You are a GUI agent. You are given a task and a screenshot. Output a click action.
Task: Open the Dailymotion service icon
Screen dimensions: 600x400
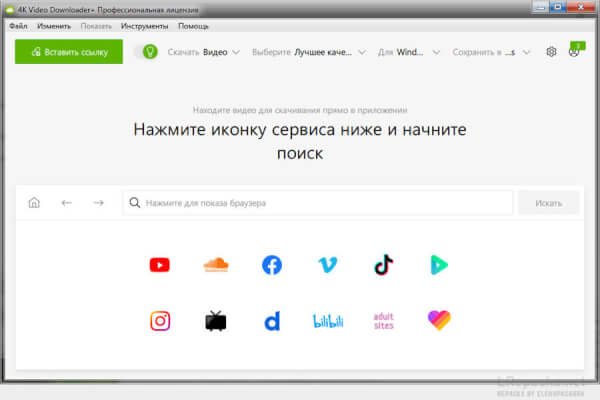point(272,321)
